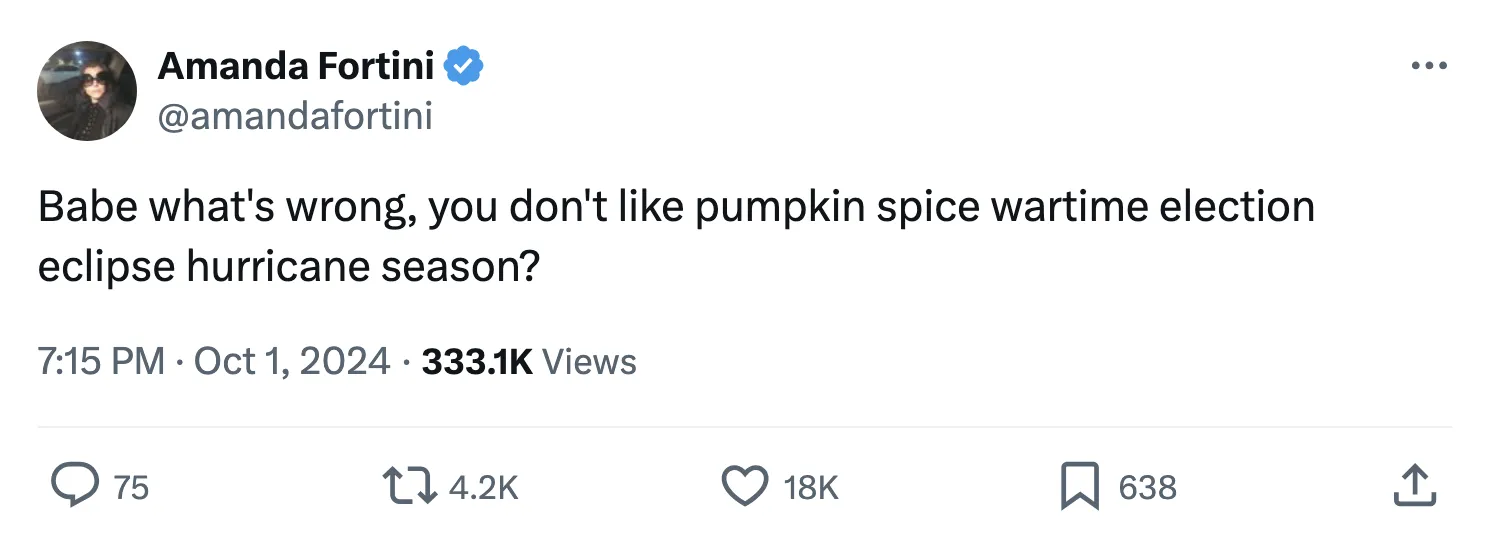Click the blue verified checkmark badge

[x=464, y=67]
